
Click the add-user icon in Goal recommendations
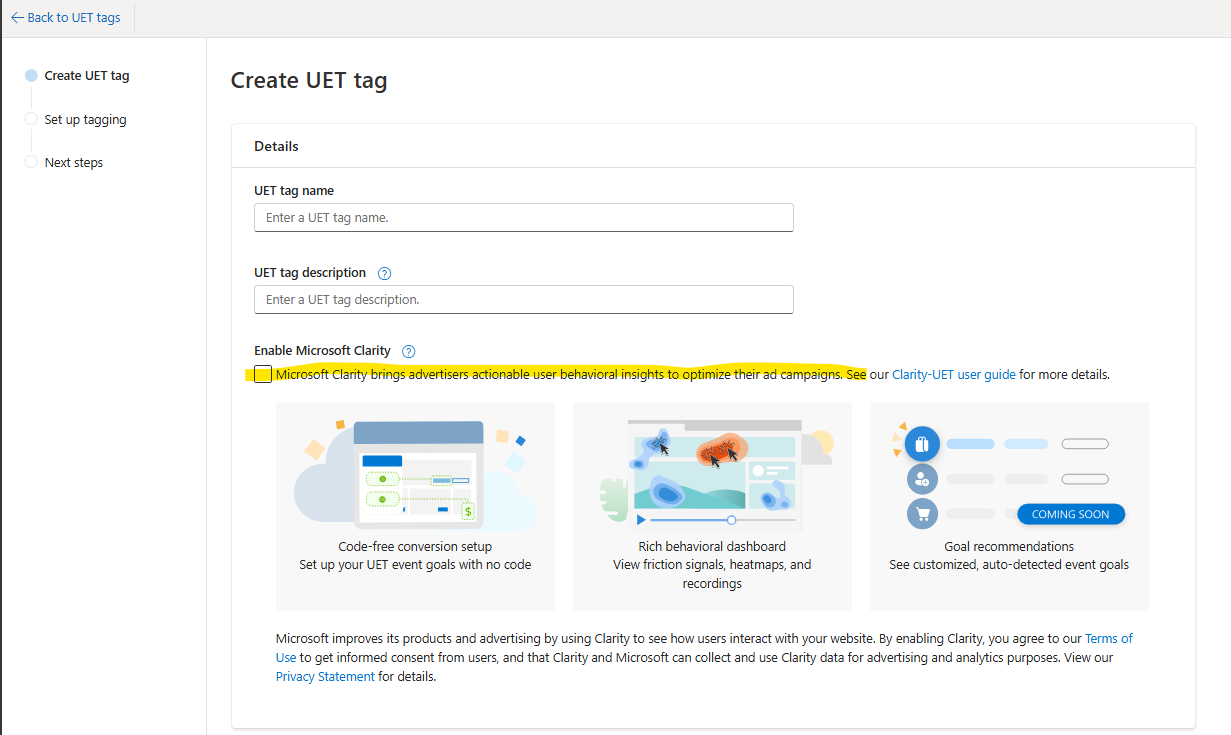921,479
